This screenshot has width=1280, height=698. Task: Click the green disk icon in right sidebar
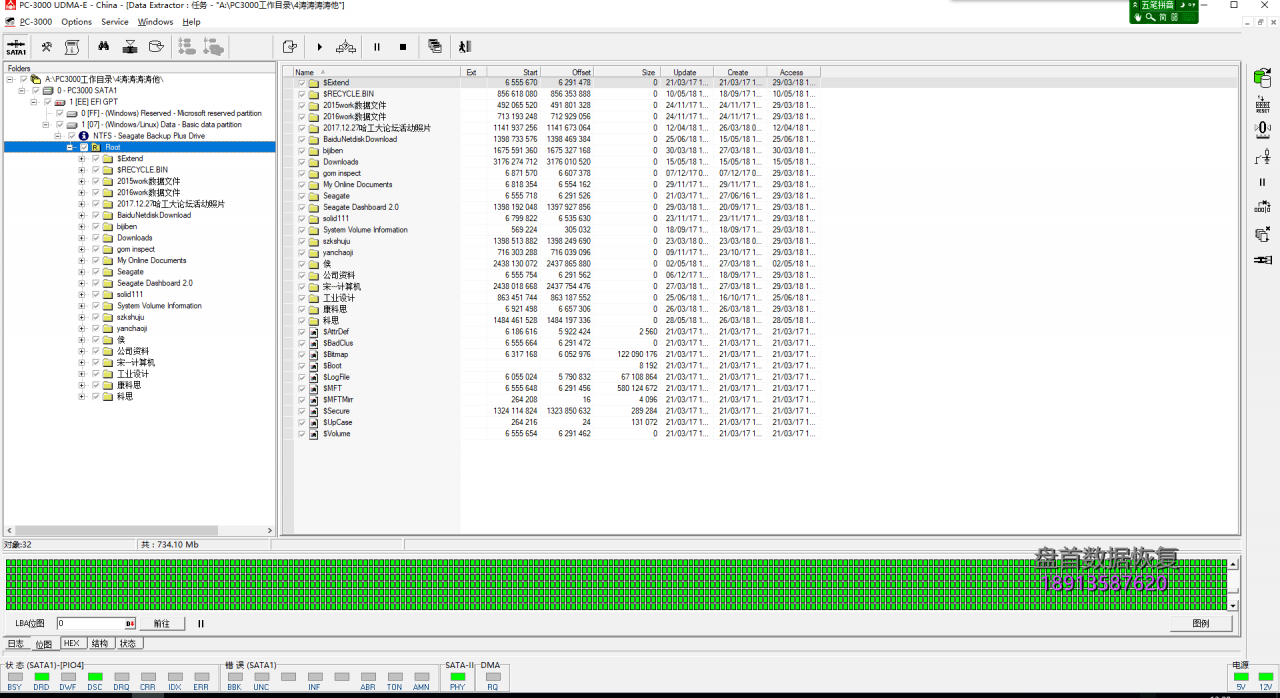1262,77
